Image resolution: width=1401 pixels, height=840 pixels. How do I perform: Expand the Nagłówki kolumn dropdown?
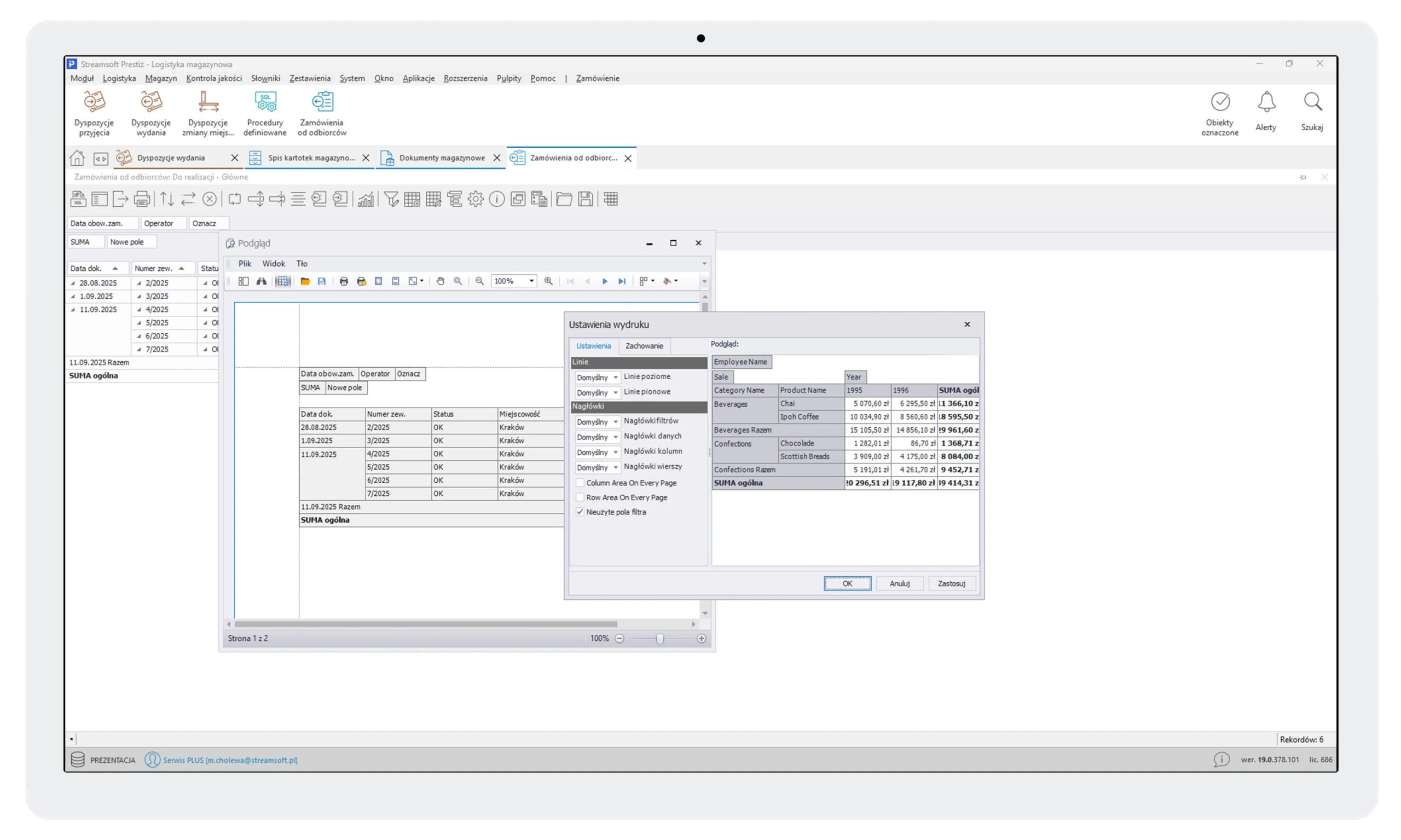click(x=597, y=453)
